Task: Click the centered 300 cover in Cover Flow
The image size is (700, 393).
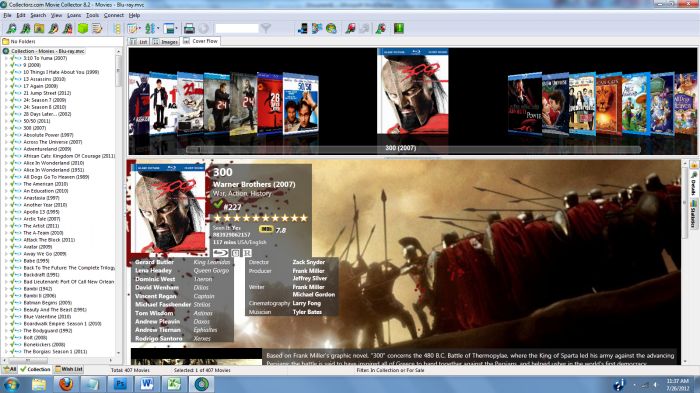Action: [x=413, y=91]
